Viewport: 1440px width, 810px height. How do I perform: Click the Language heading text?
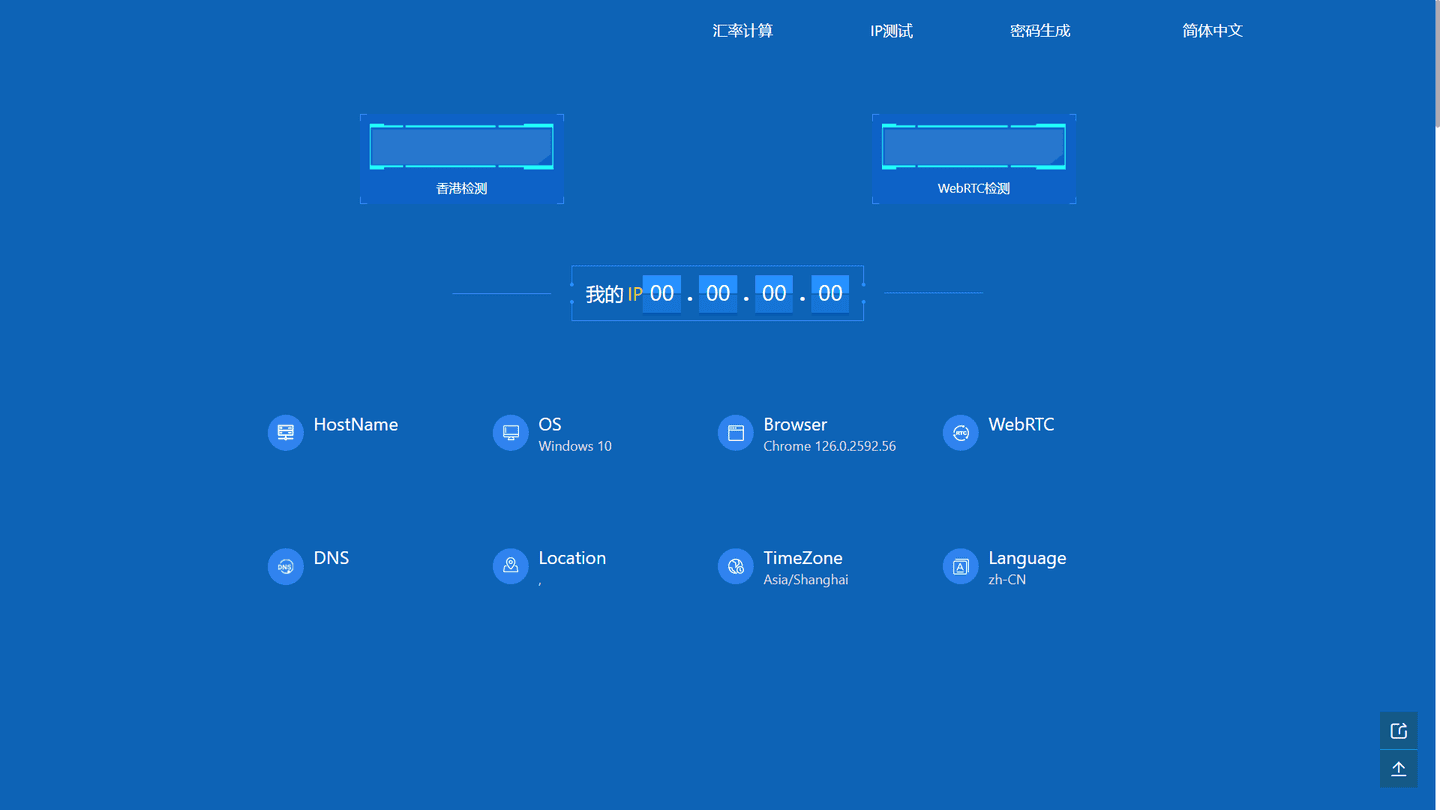[x=1027, y=558]
